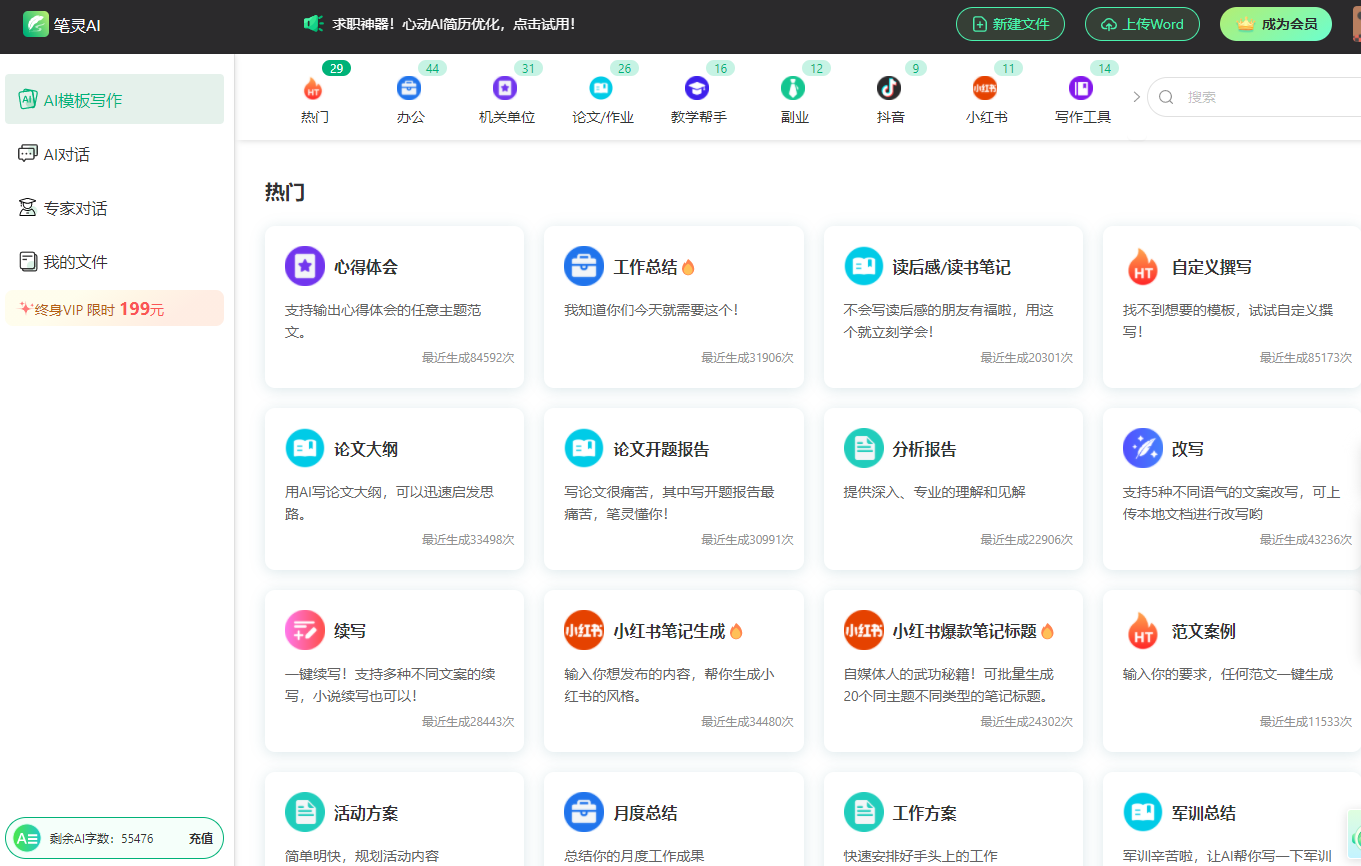Image resolution: width=1361 pixels, height=866 pixels.
Task: Click the document icon of 活动方案
Action: pyautogui.click(x=304, y=812)
